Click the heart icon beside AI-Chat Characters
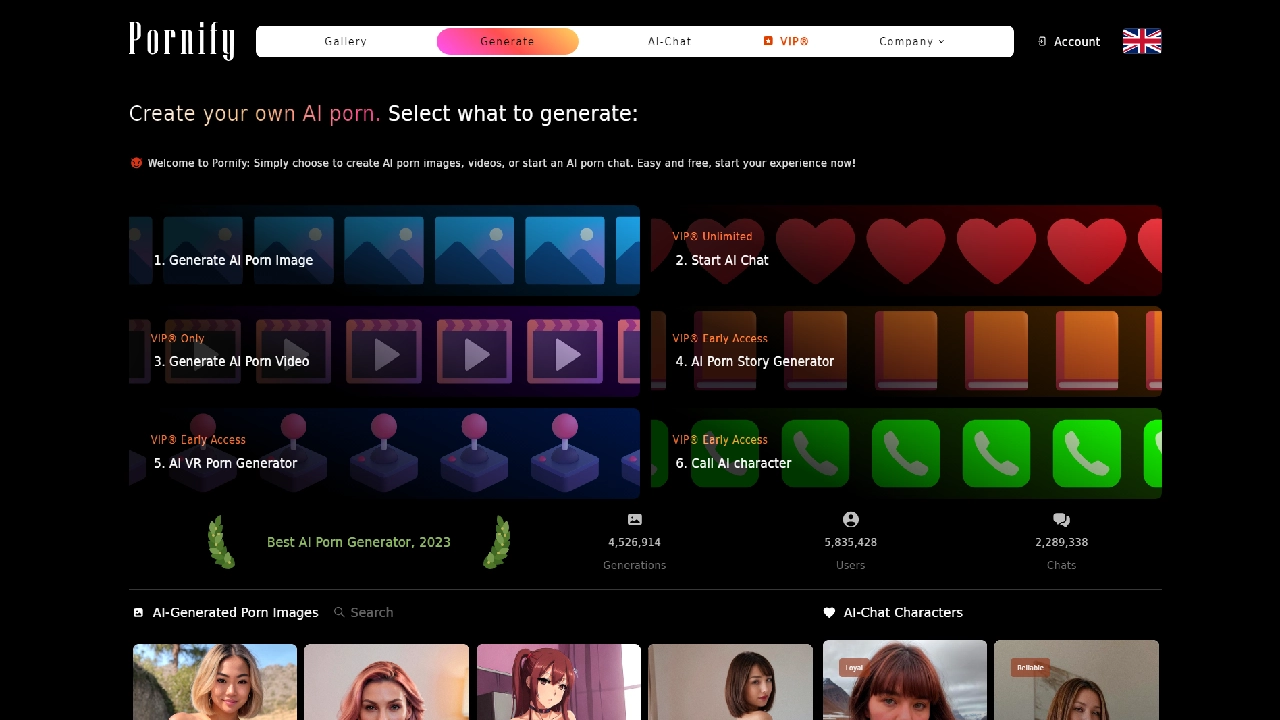Image resolution: width=1280 pixels, height=720 pixels. [x=829, y=613]
